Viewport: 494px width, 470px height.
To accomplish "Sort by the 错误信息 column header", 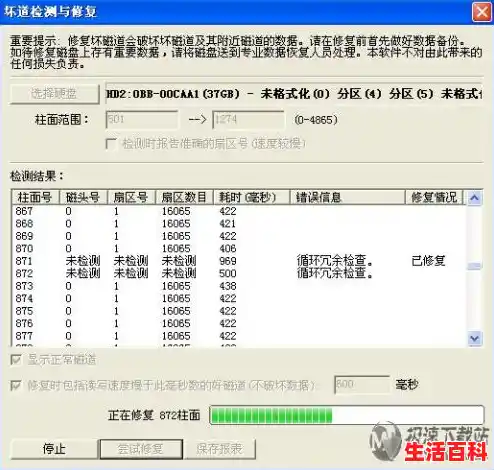I will 347,197.
